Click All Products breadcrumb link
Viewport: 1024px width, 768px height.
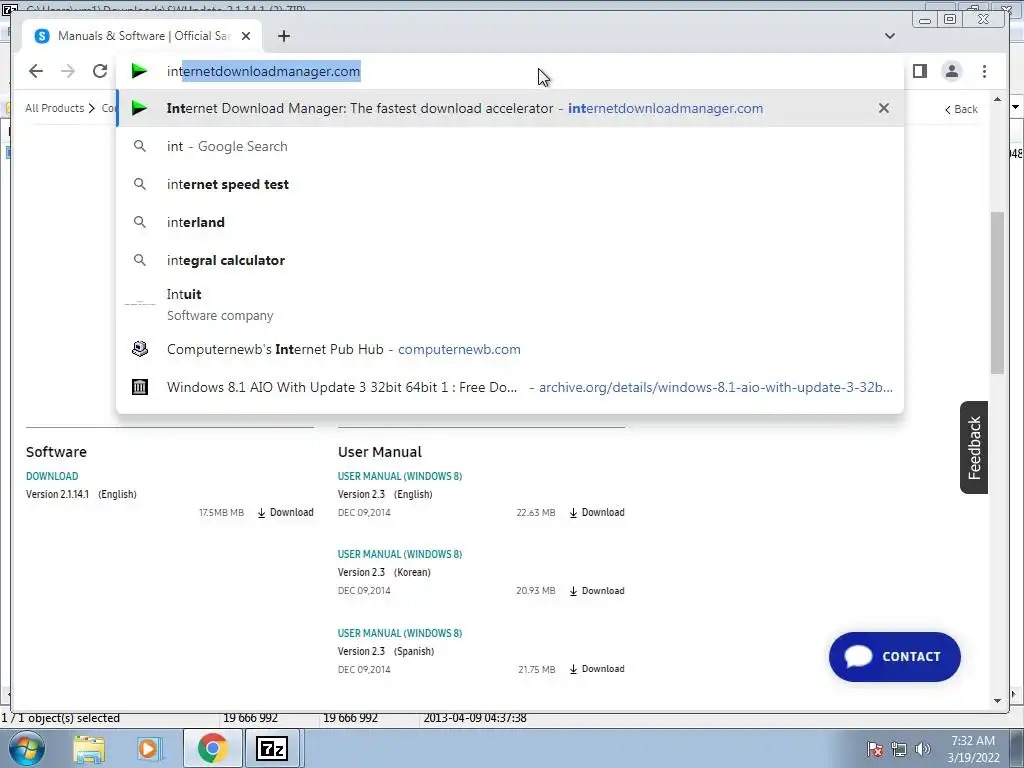click(x=54, y=108)
